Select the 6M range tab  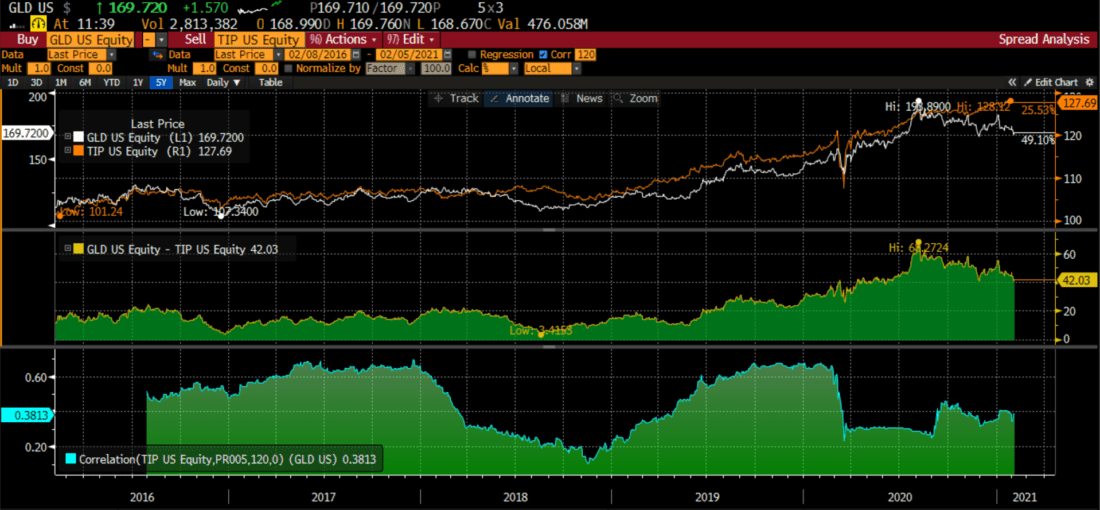click(x=85, y=82)
